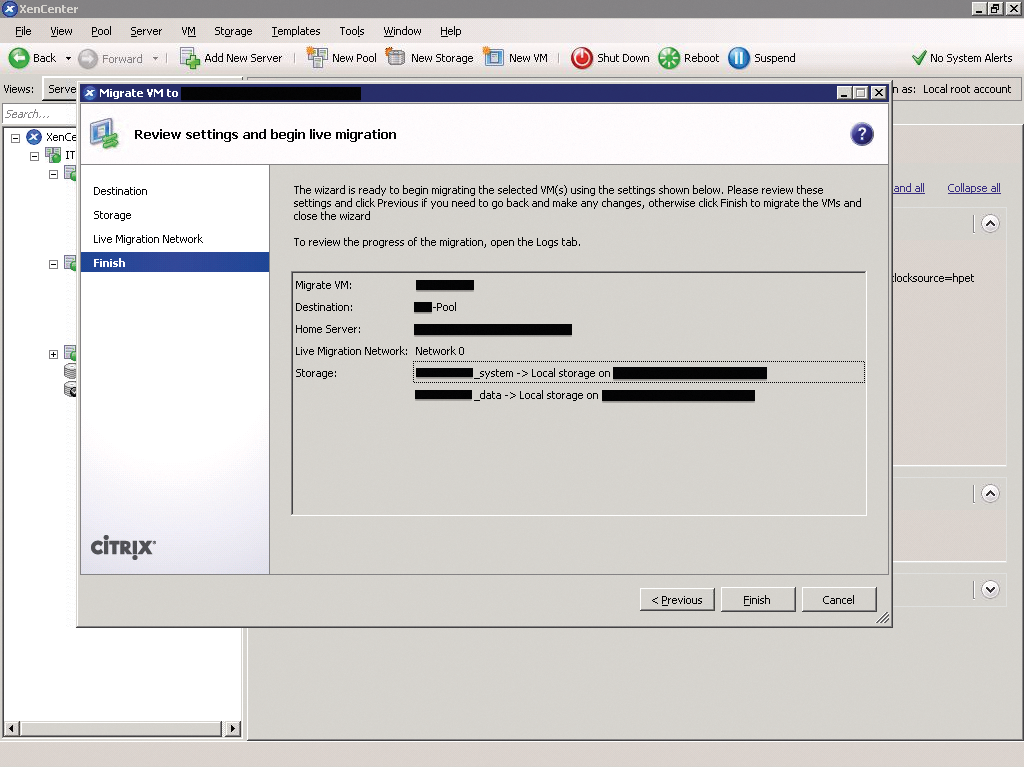Image resolution: width=1024 pixels, height=768 pixels.
Task: Open the Templates menu
Action: 295,31
